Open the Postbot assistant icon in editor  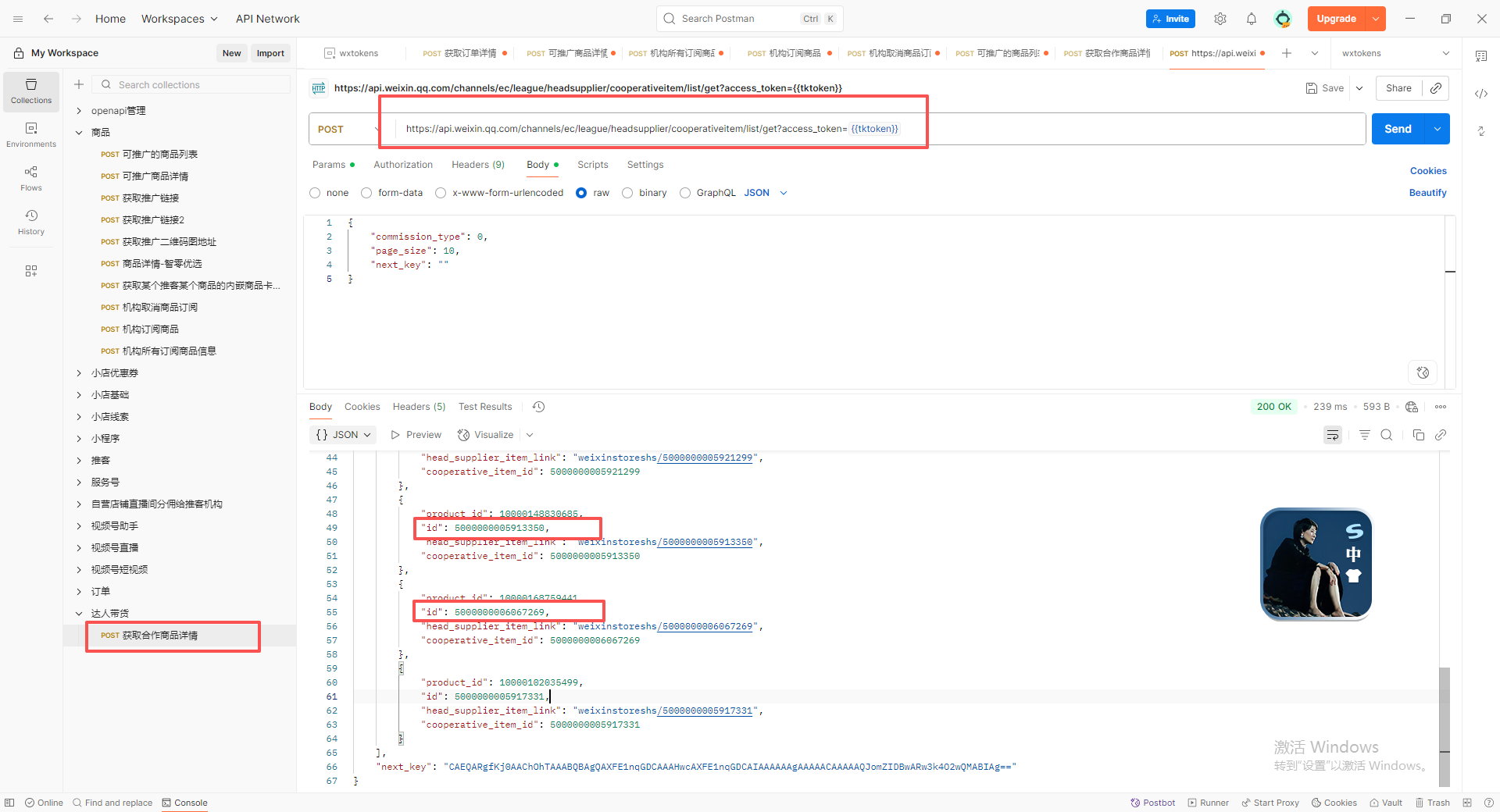(1423, 372)
